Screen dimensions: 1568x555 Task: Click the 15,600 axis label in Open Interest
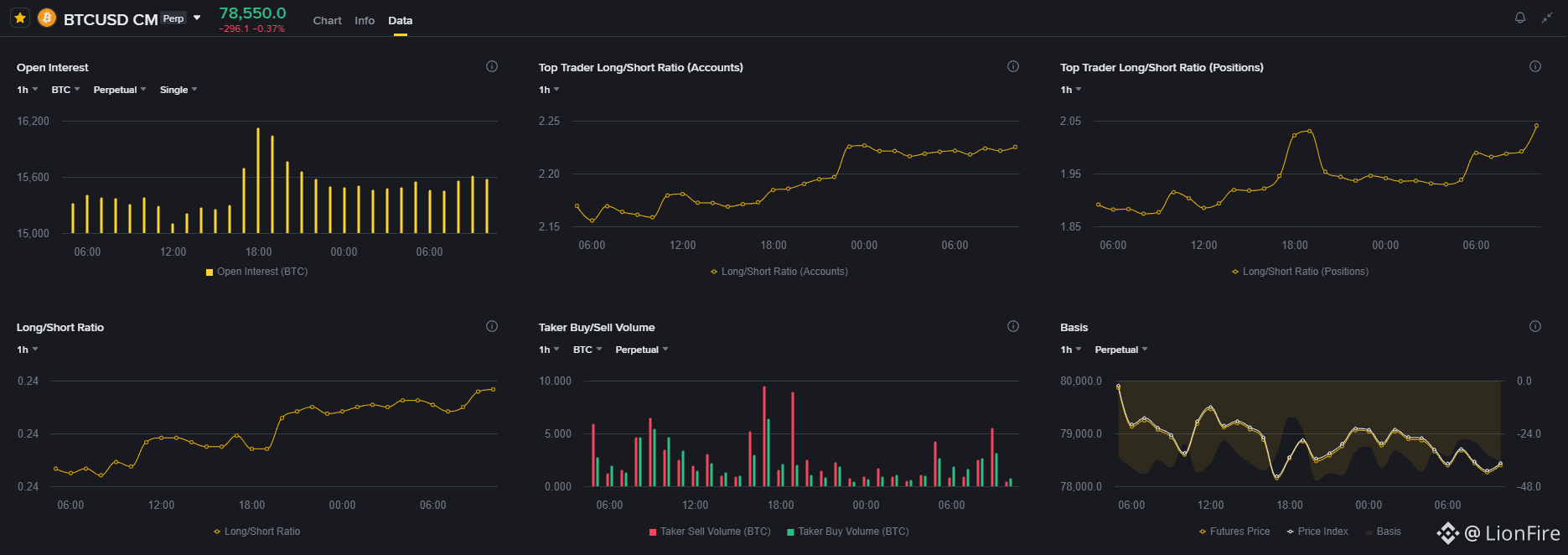(x=34, y=177)
